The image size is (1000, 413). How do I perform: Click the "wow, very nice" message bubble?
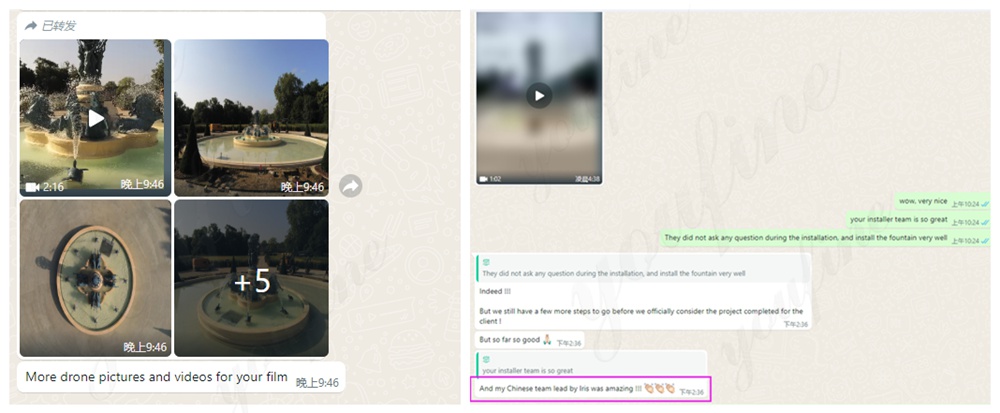point(943,201)
